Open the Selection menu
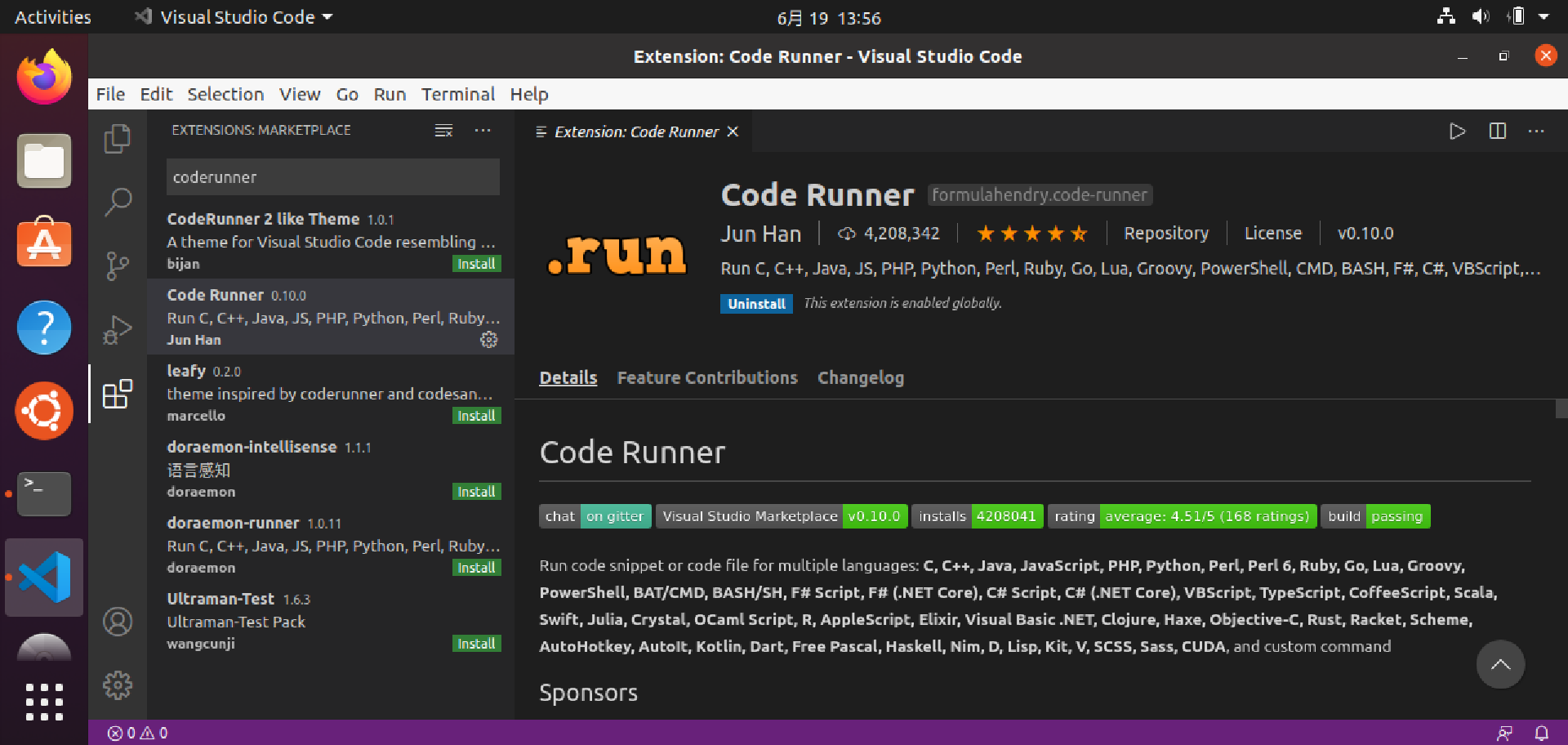 point(225,95)
